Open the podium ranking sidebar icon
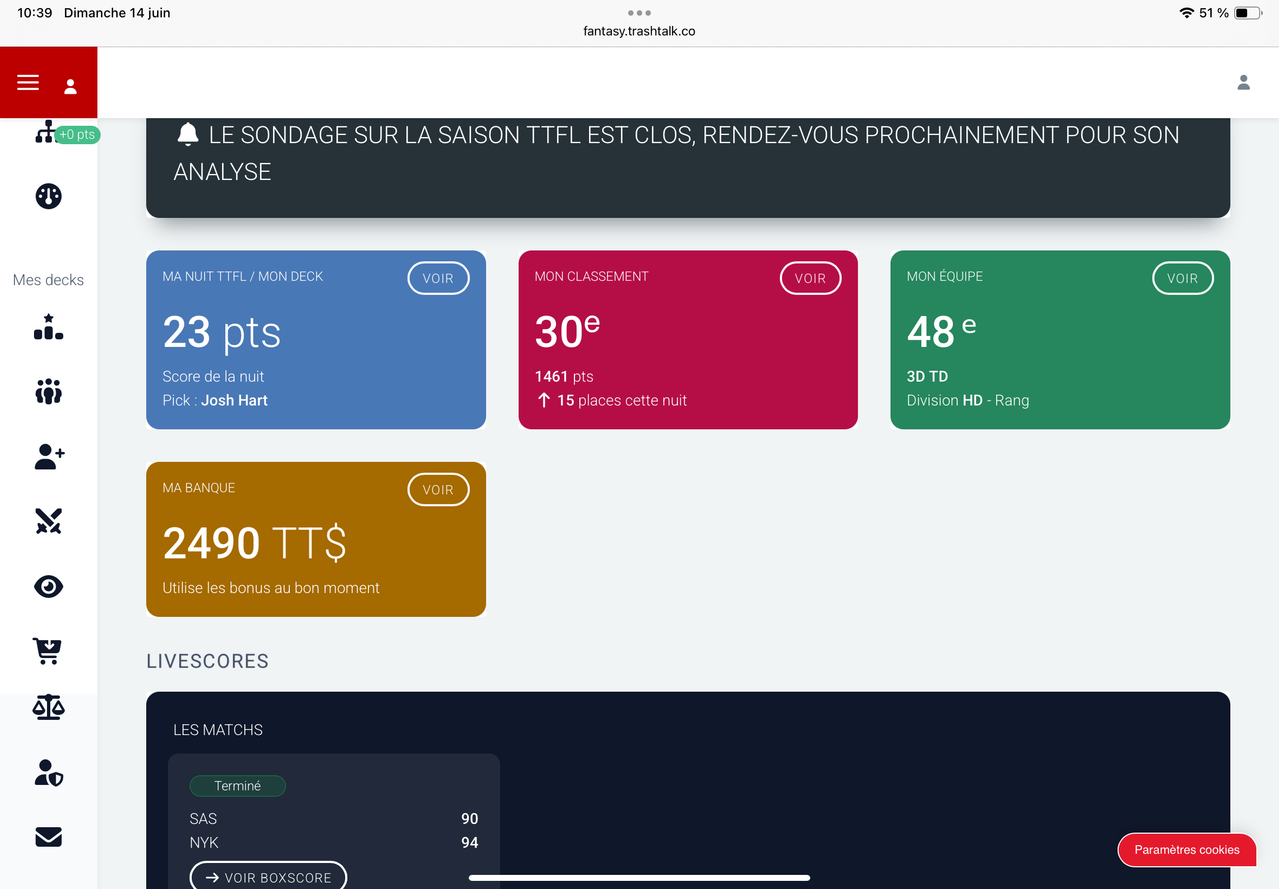Image resolution: width=1279 pixels, height=889 pixels. click(x=48, y=327)
